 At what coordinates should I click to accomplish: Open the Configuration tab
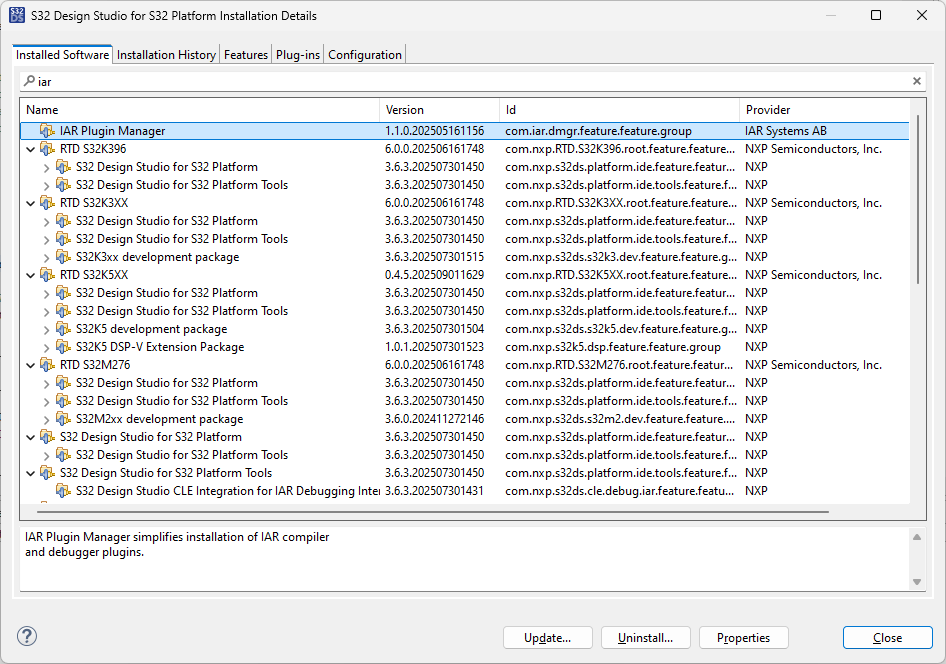[365, 54]
